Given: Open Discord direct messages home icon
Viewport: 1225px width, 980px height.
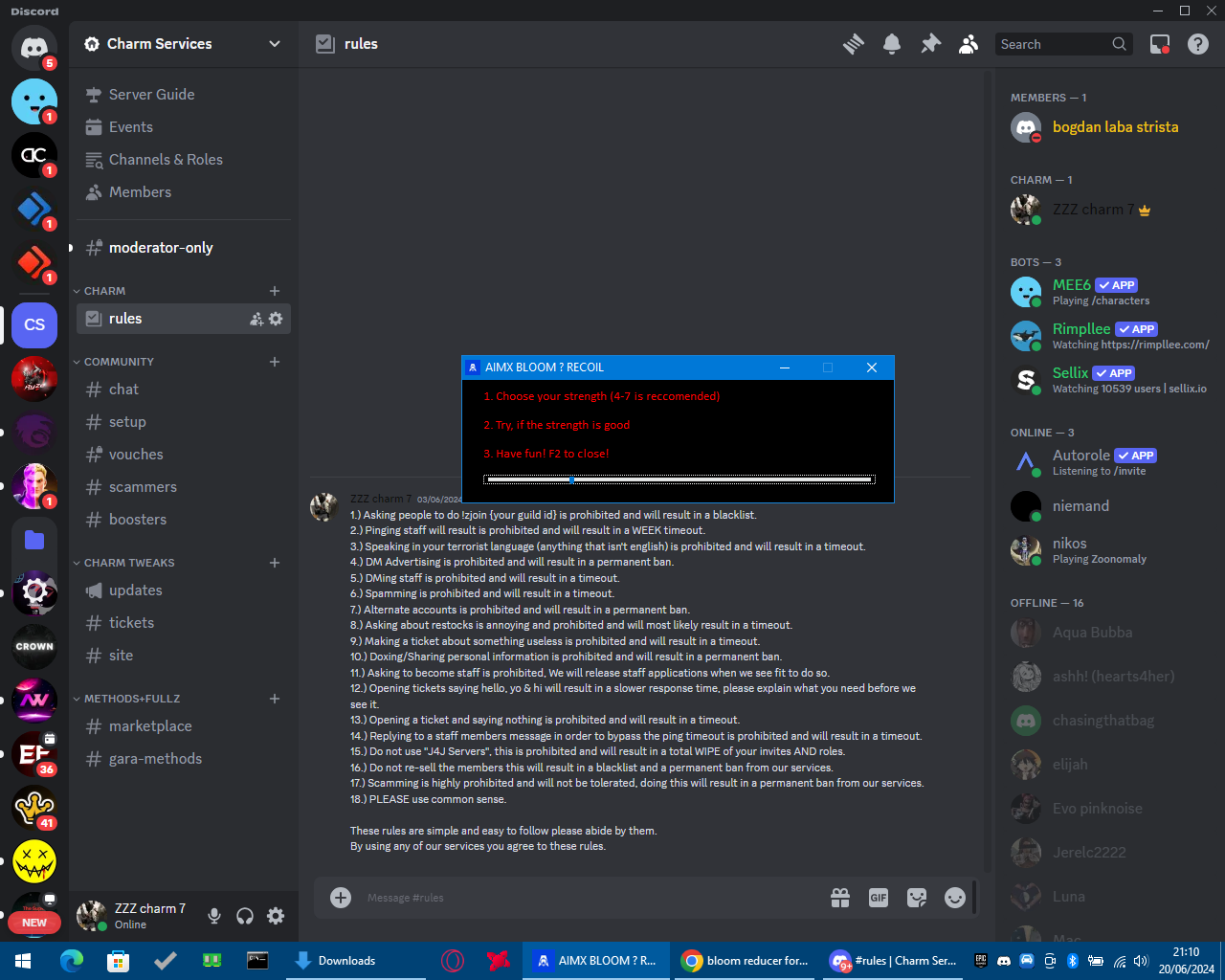Looking at the screenshot, I should [34, 47].
